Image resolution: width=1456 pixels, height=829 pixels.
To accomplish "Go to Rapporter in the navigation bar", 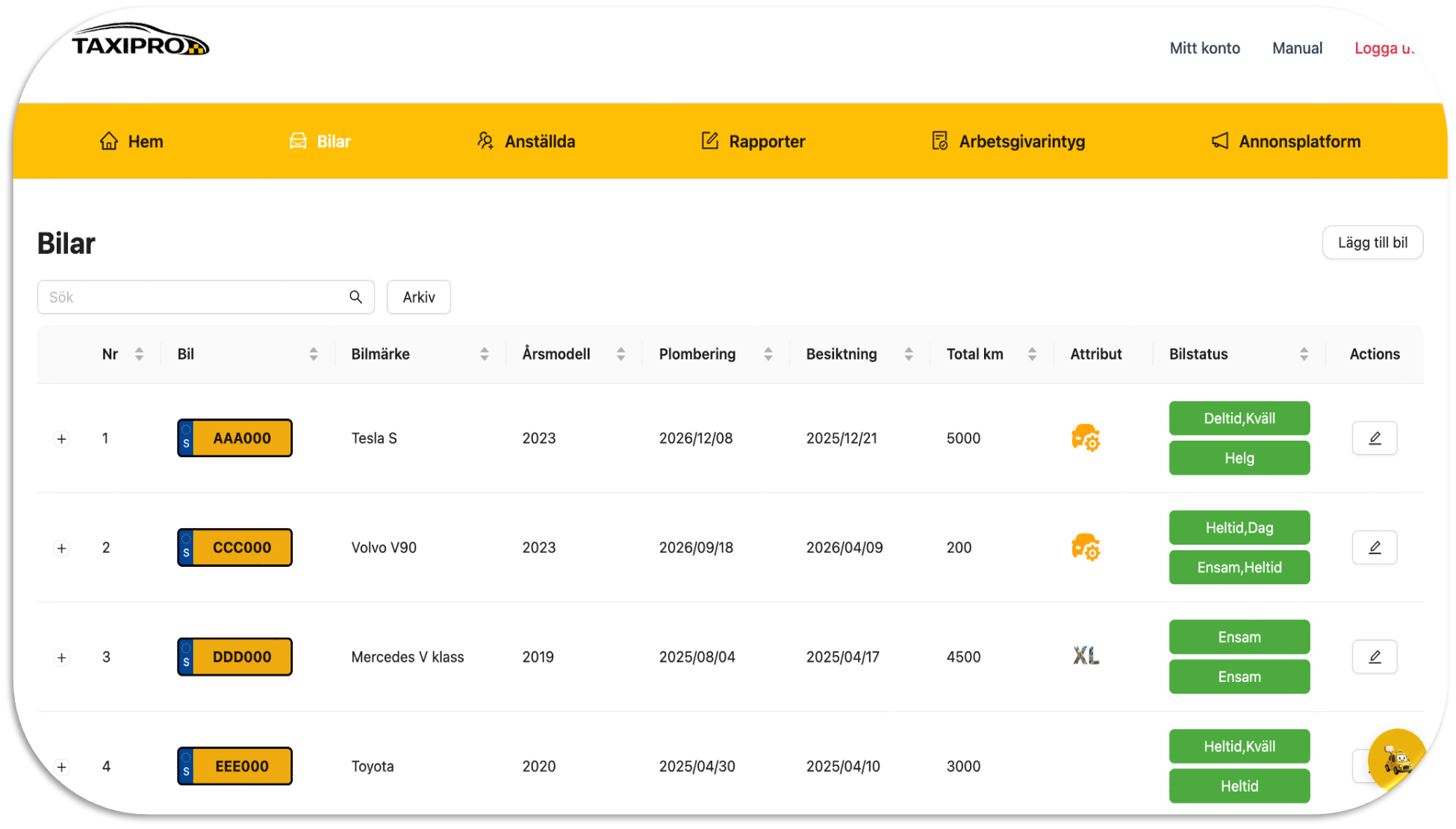I will pos(753,141).
